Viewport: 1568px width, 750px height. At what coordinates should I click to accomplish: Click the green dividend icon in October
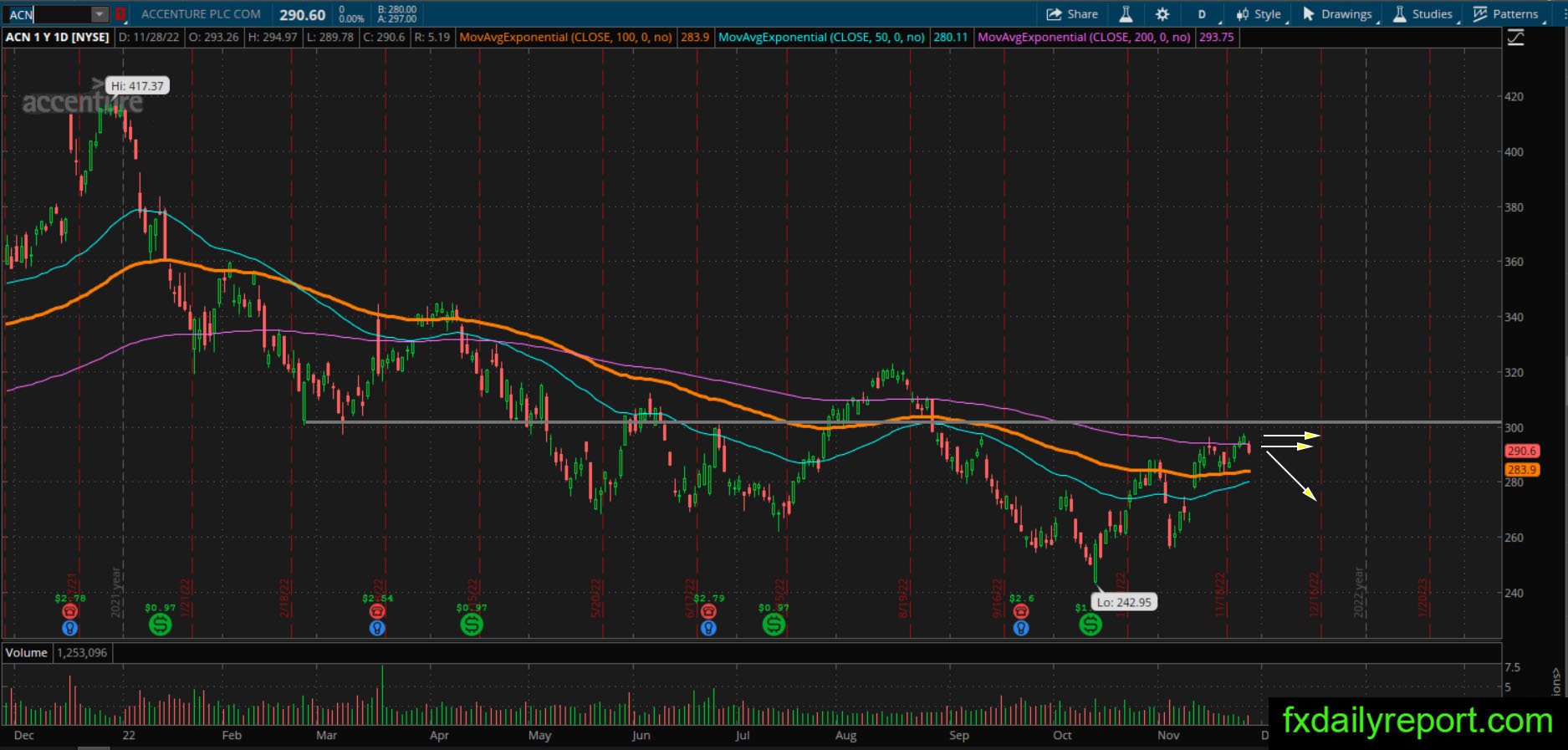click(x=1090, y=624)
